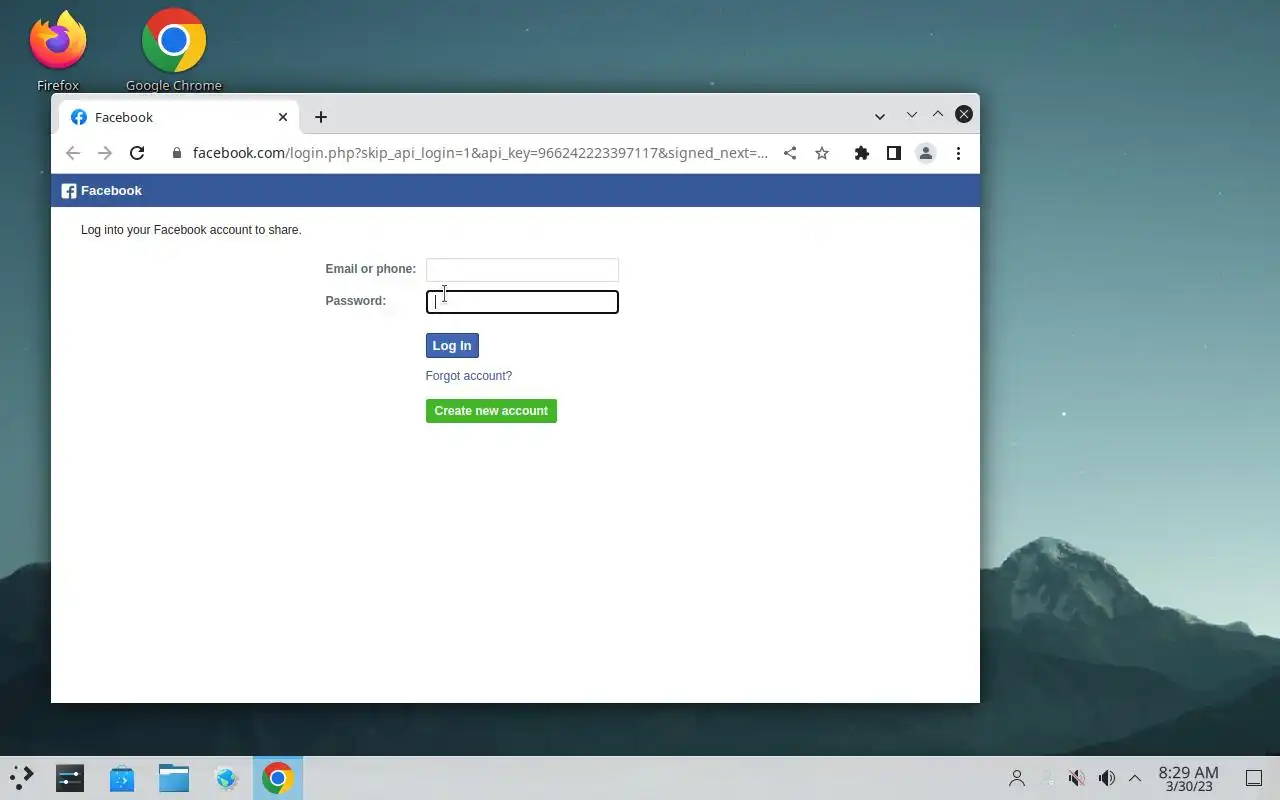Open the Firefox desktop shortcut

[58, 51]
